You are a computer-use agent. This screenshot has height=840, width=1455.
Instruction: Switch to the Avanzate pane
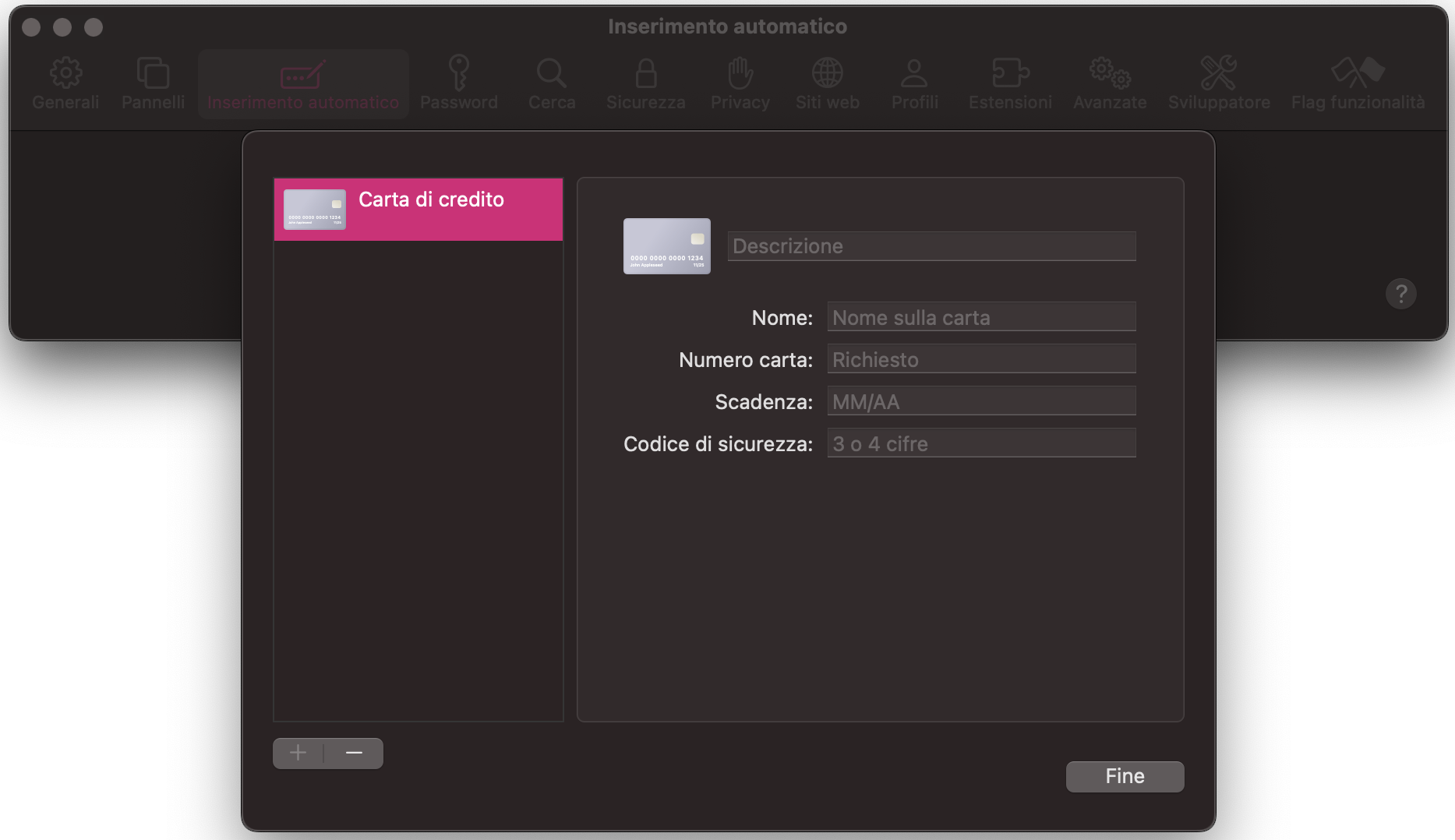click(1110, 83)
